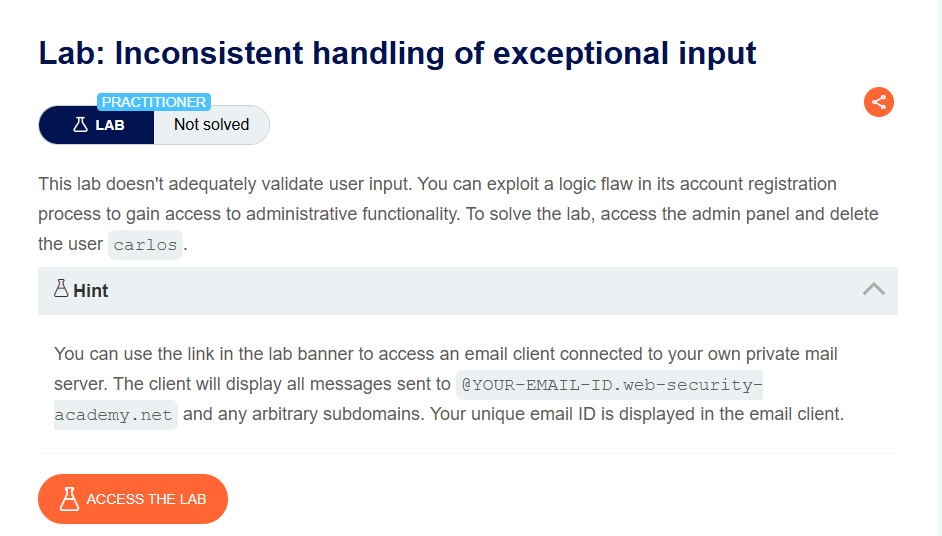942x536 pixels.
Task: Click the hint paragraph about email client
Action: [449, 384]
